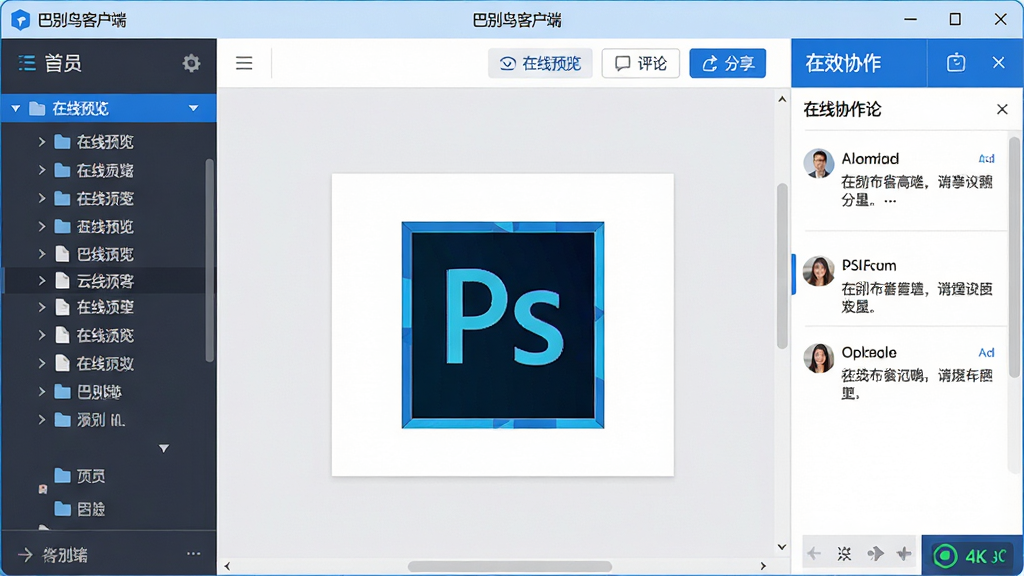Click the Alomiad comment name
Image resolution: width=1024 pixels, height=576 pixels.
(870, 159)
